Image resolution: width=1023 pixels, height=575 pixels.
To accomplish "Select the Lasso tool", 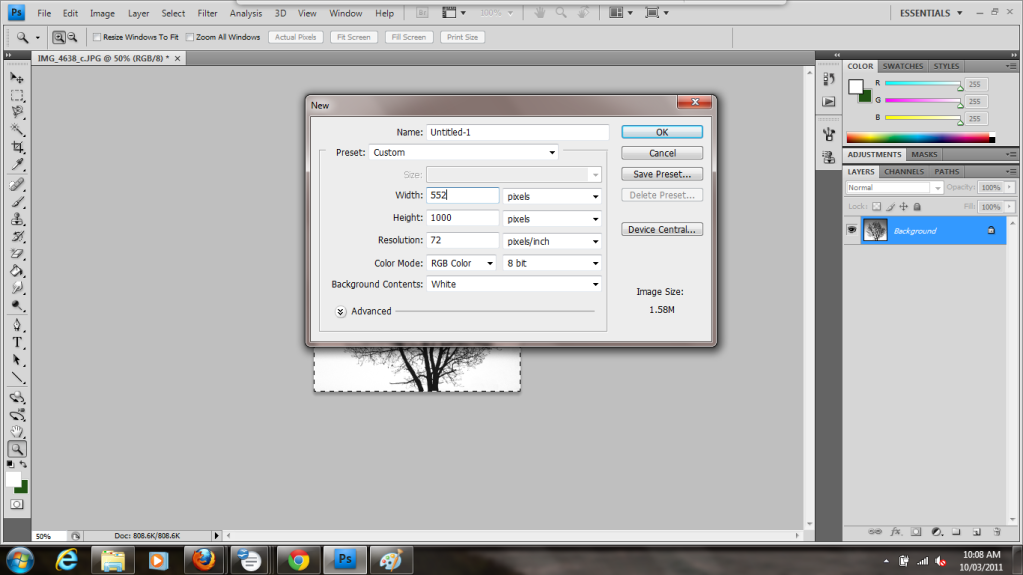I will pyautogui.click(x=17, y=112).
